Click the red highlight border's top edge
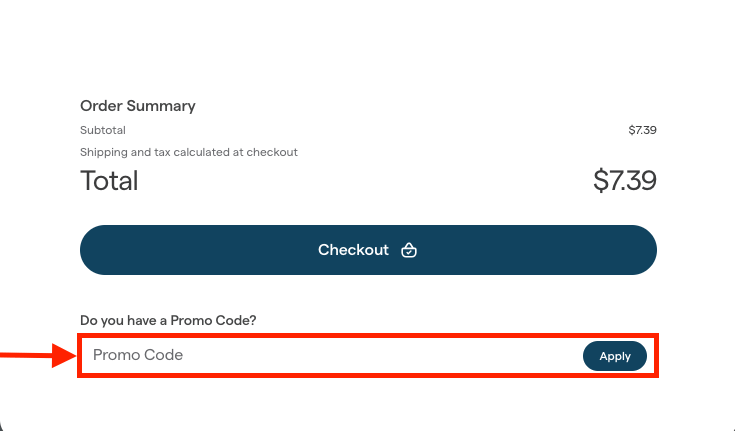 (x=368, y=335)
